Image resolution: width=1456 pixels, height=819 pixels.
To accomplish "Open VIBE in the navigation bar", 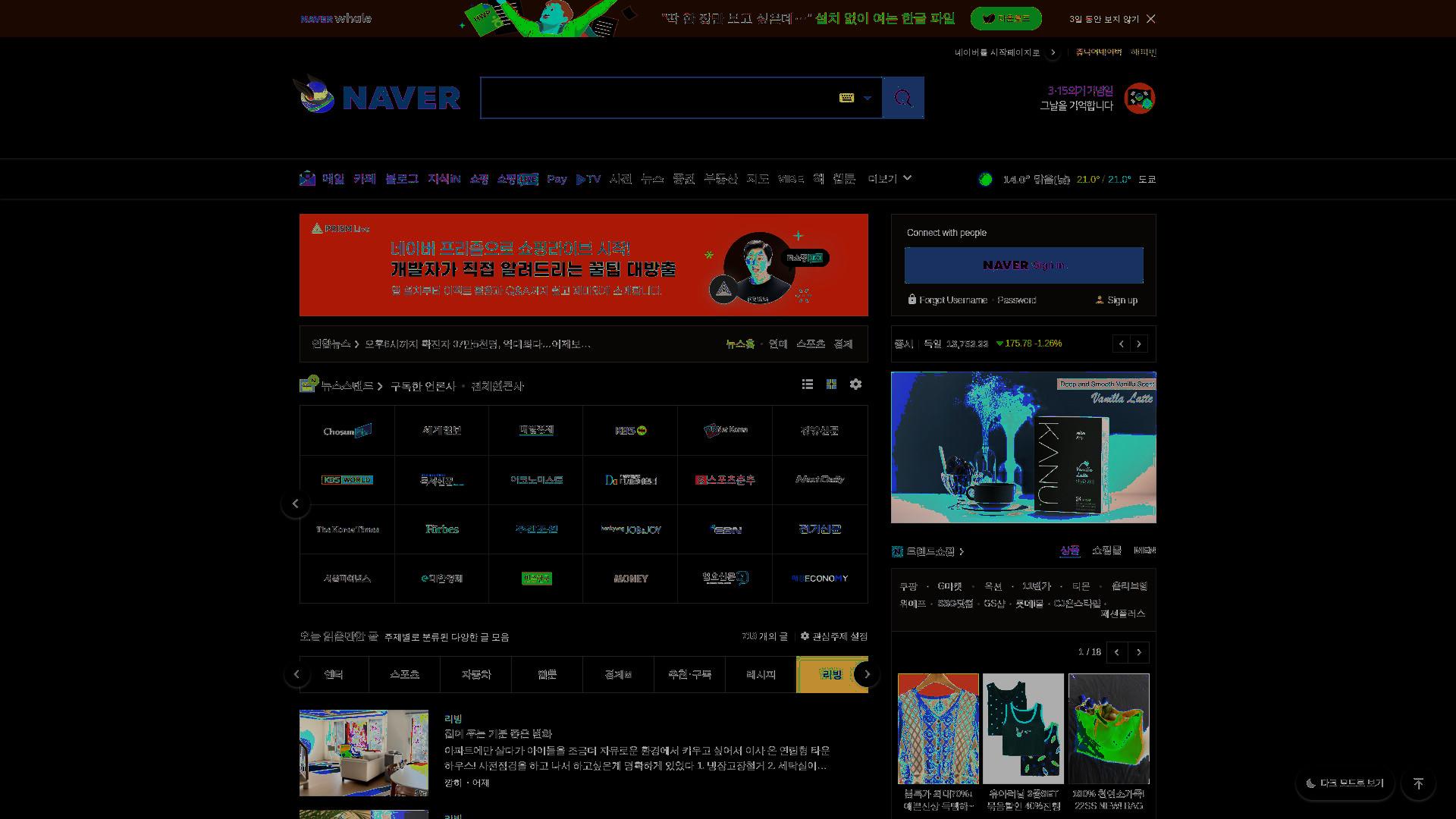I will pos(791,179).
